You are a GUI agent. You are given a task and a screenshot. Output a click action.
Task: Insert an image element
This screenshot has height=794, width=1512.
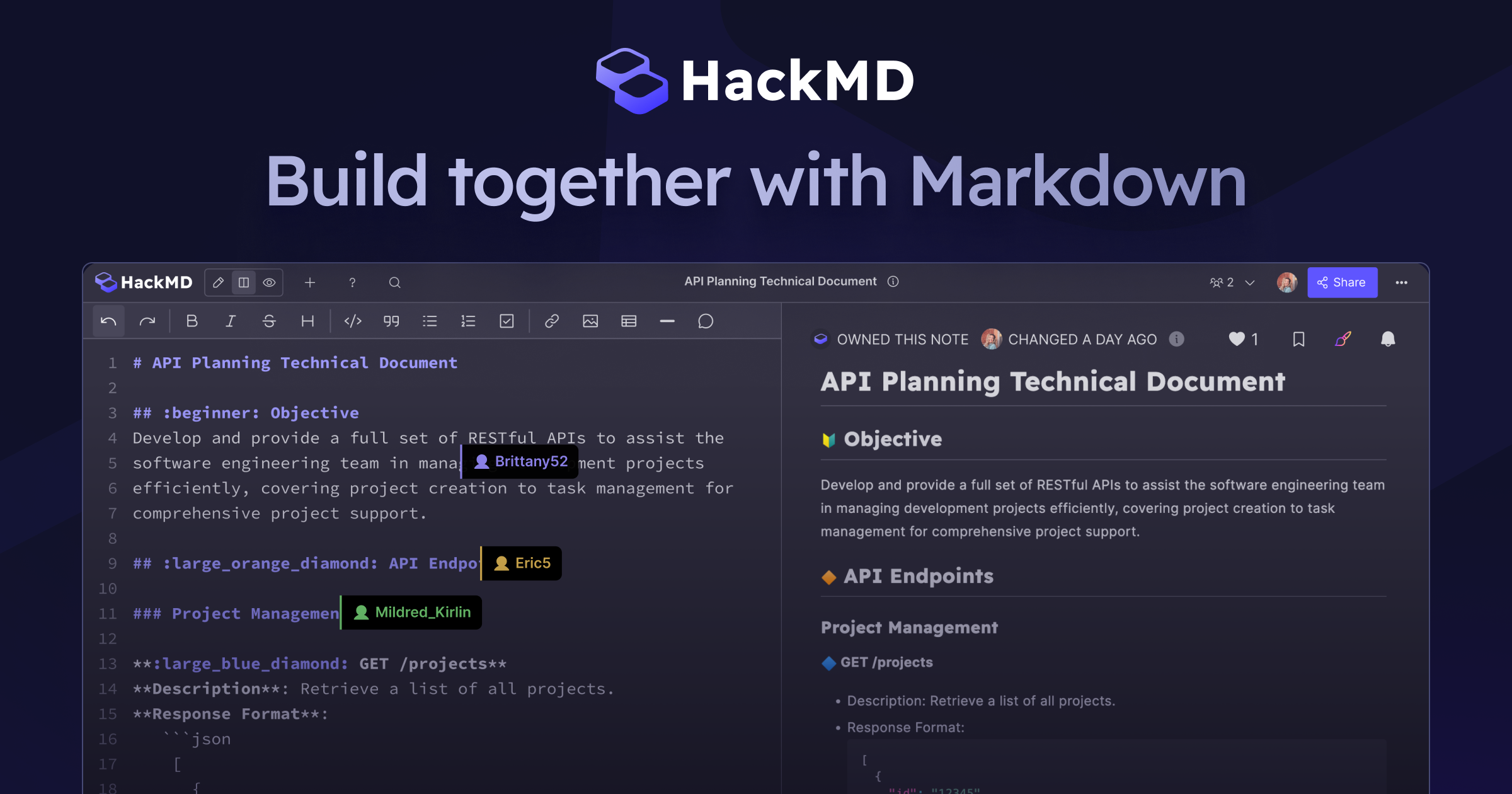590,321
